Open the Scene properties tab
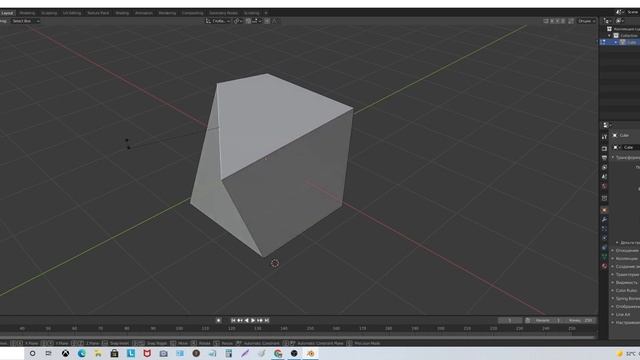The image size is (640, 360). (604, 177)
